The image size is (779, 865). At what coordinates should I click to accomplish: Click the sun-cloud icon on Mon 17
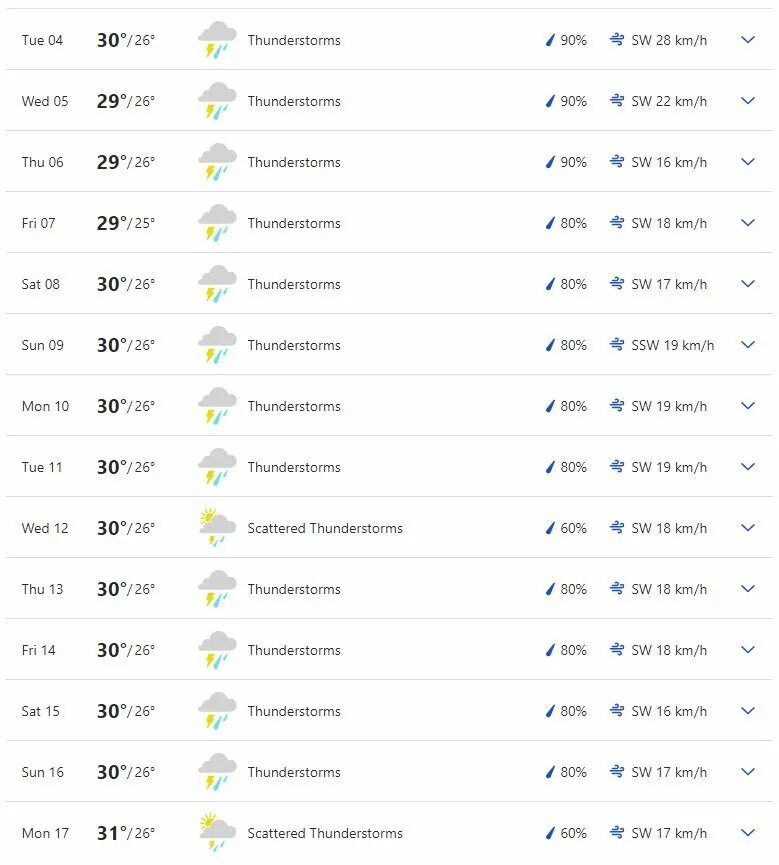217,832
